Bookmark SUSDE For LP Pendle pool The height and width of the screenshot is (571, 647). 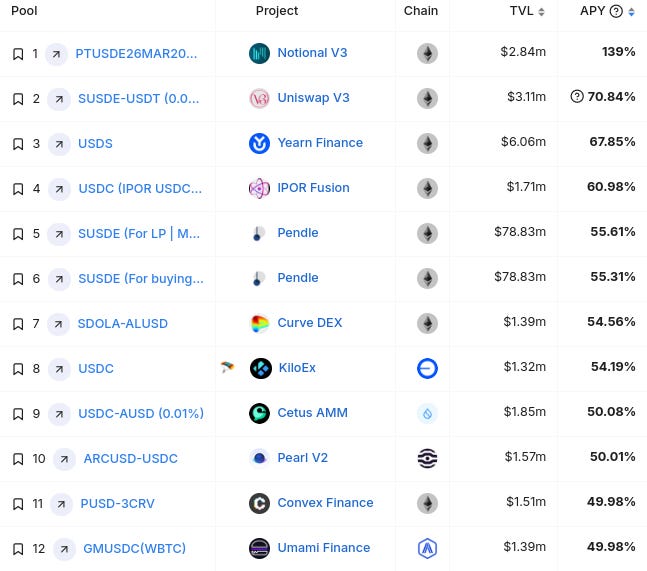point(18,234)
